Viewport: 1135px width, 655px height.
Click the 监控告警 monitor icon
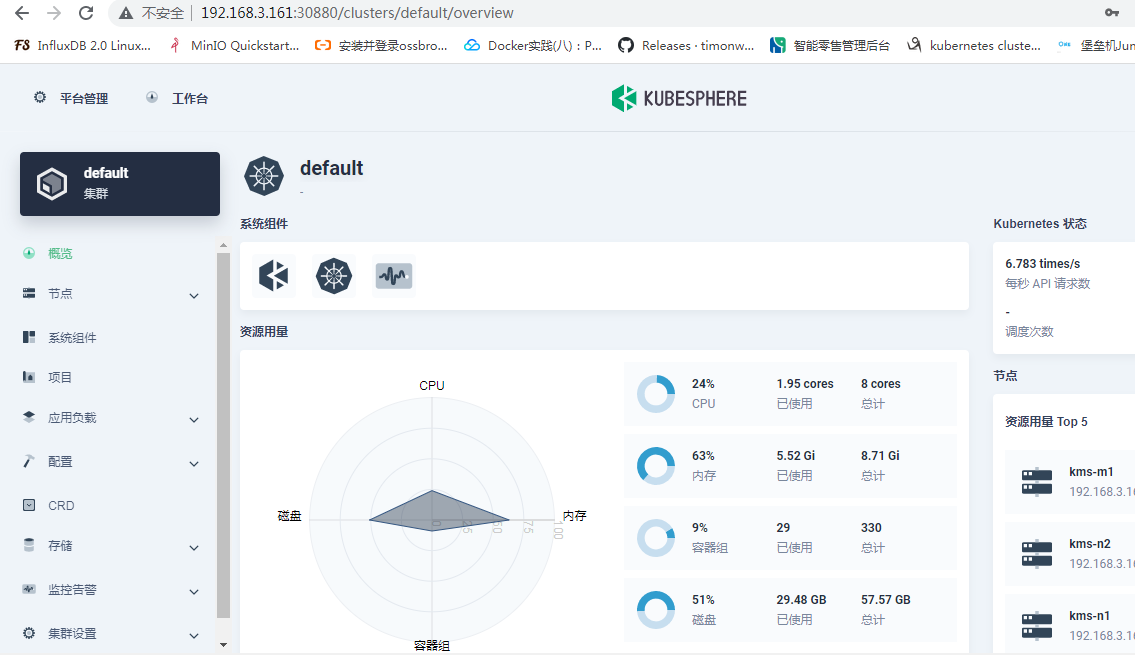pyautogui.click(x=29, y=589)
